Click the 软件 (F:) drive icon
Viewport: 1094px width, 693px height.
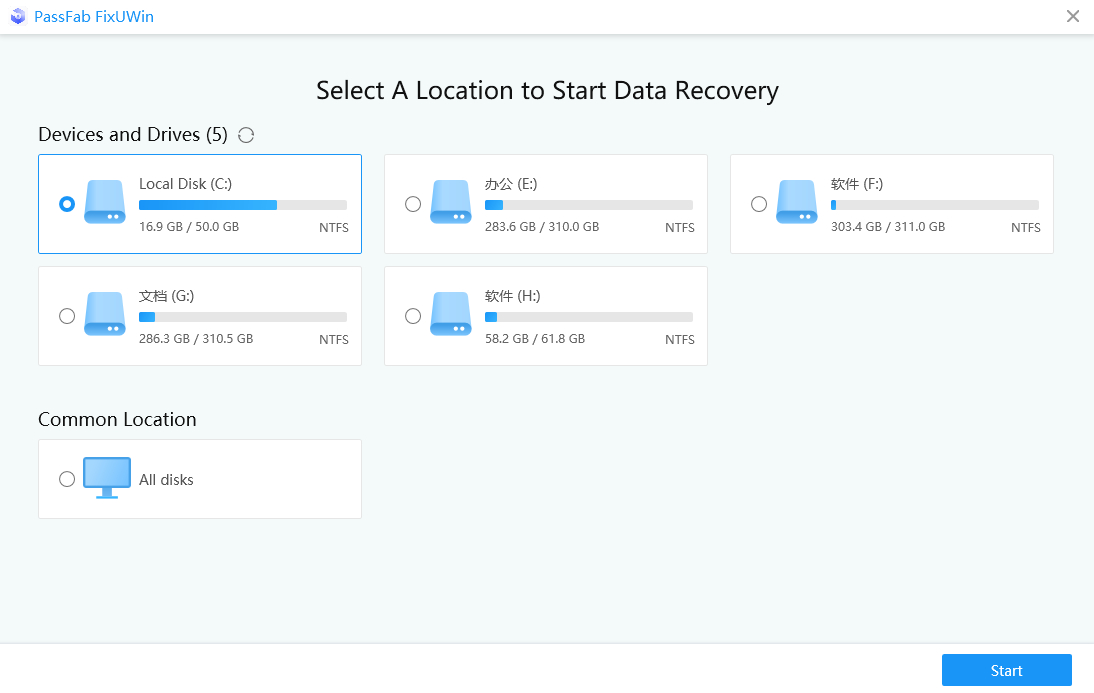click(x=797, y=202)
